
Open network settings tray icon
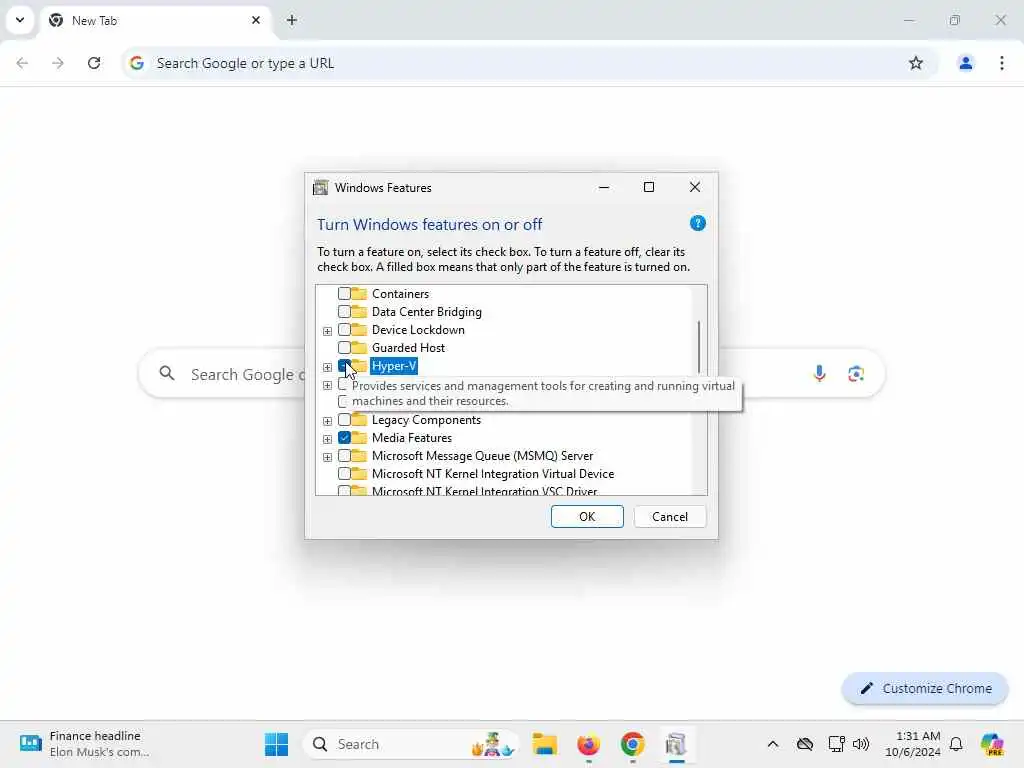point(836,744)
